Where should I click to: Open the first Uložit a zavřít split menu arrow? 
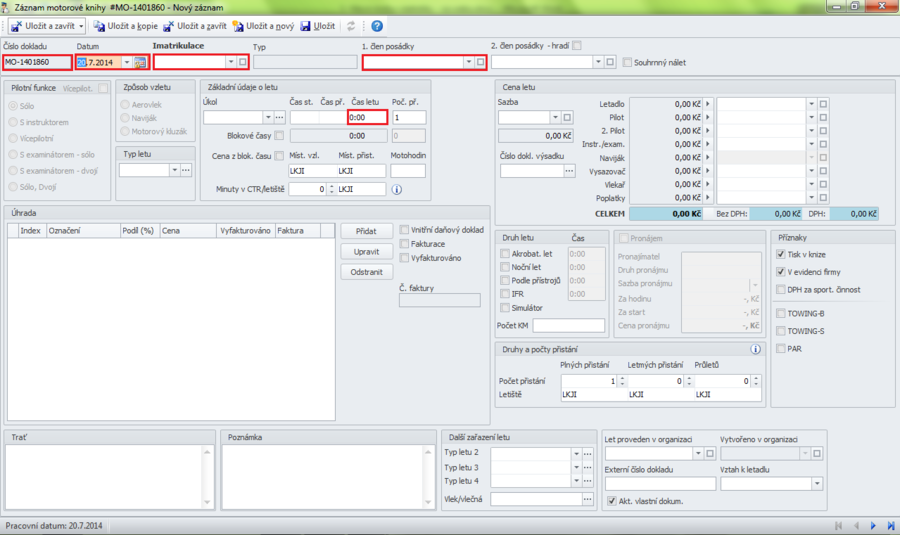point(81,26)
